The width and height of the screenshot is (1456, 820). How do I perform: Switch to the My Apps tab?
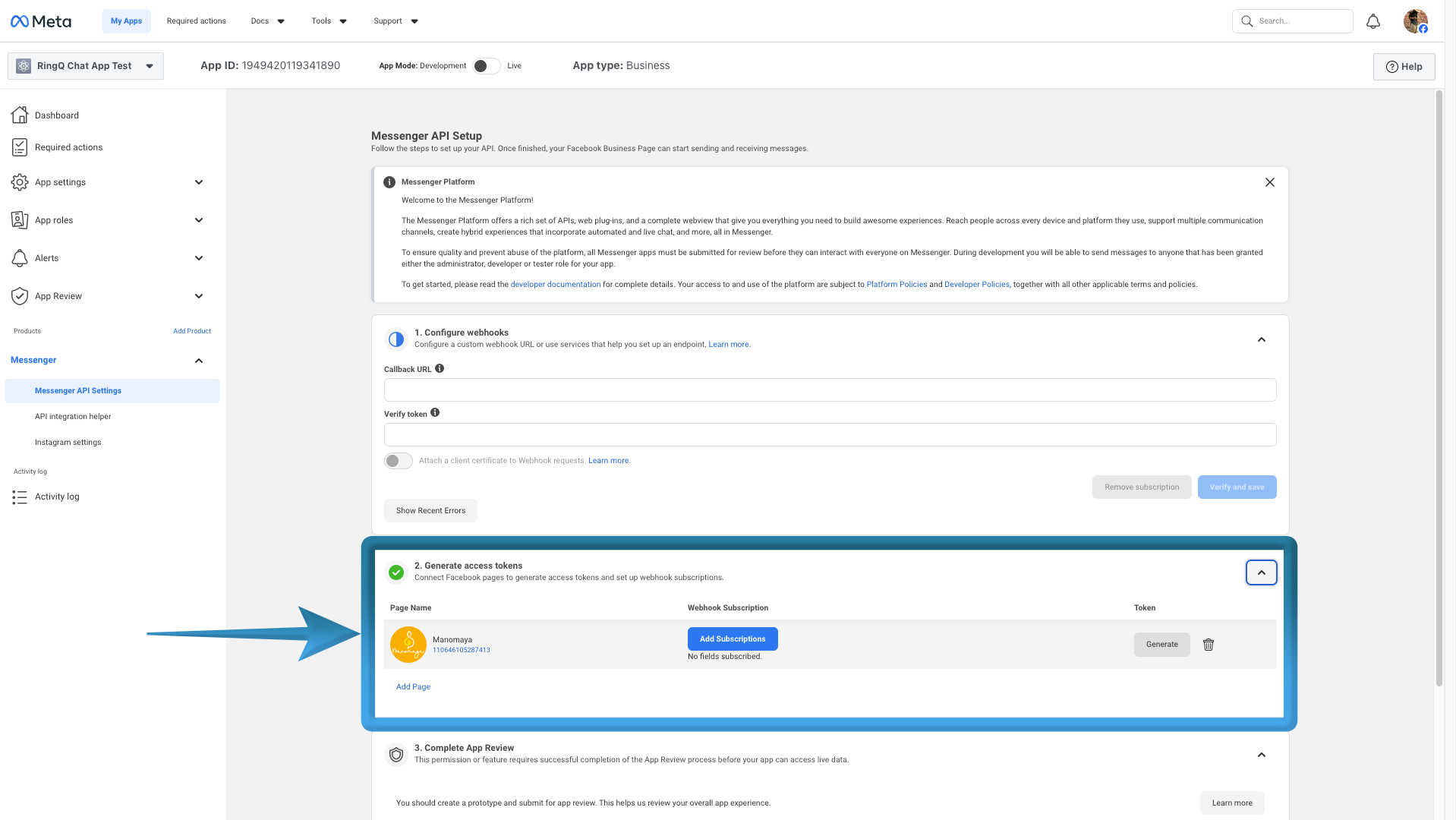tap(126, 20)
